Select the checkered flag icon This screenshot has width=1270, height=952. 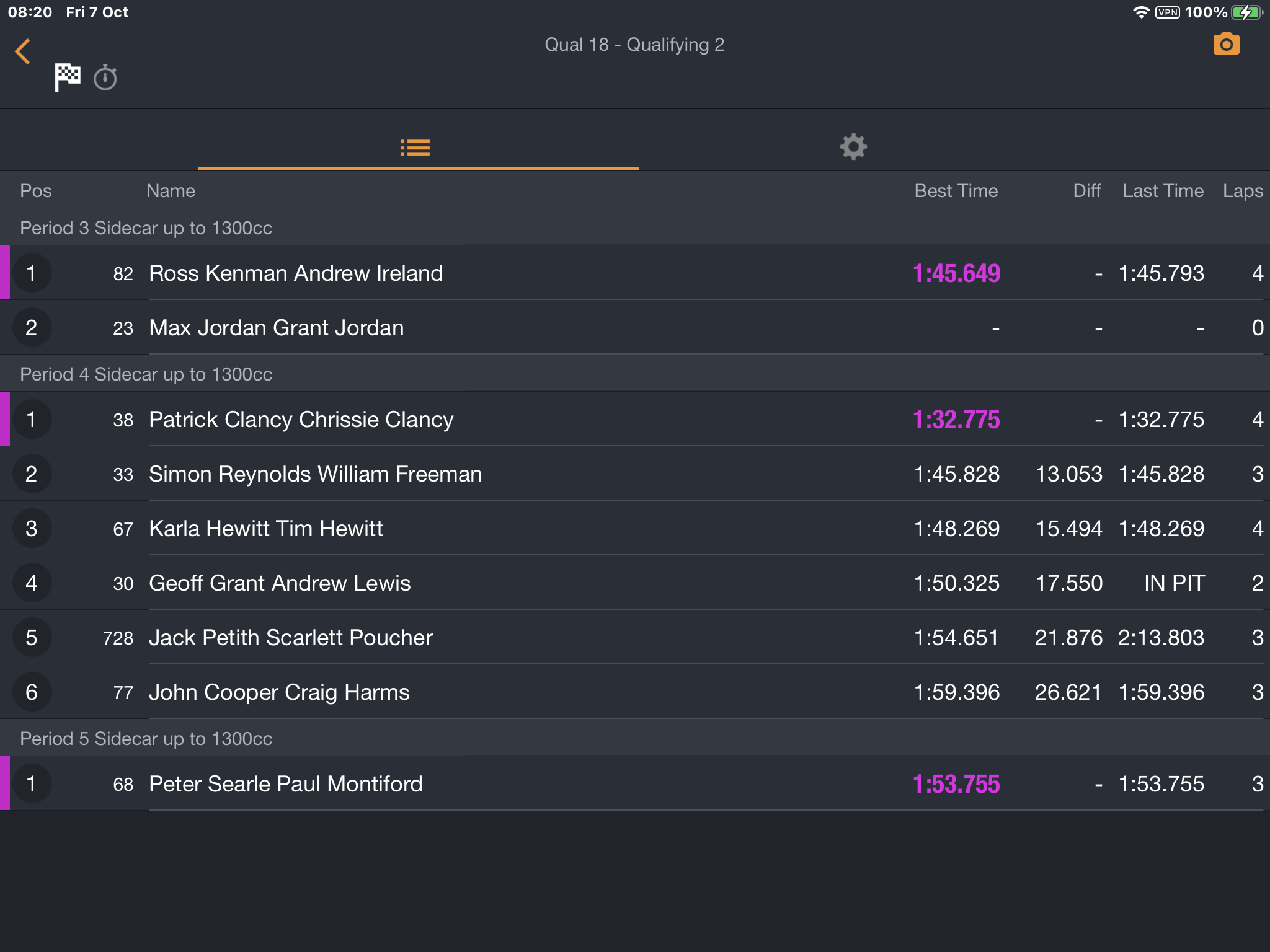coord(67,77)
